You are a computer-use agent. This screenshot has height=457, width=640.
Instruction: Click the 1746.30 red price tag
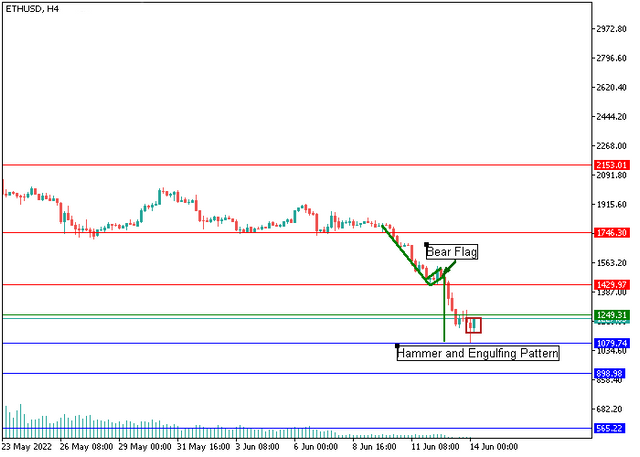(x=611, y=233)
